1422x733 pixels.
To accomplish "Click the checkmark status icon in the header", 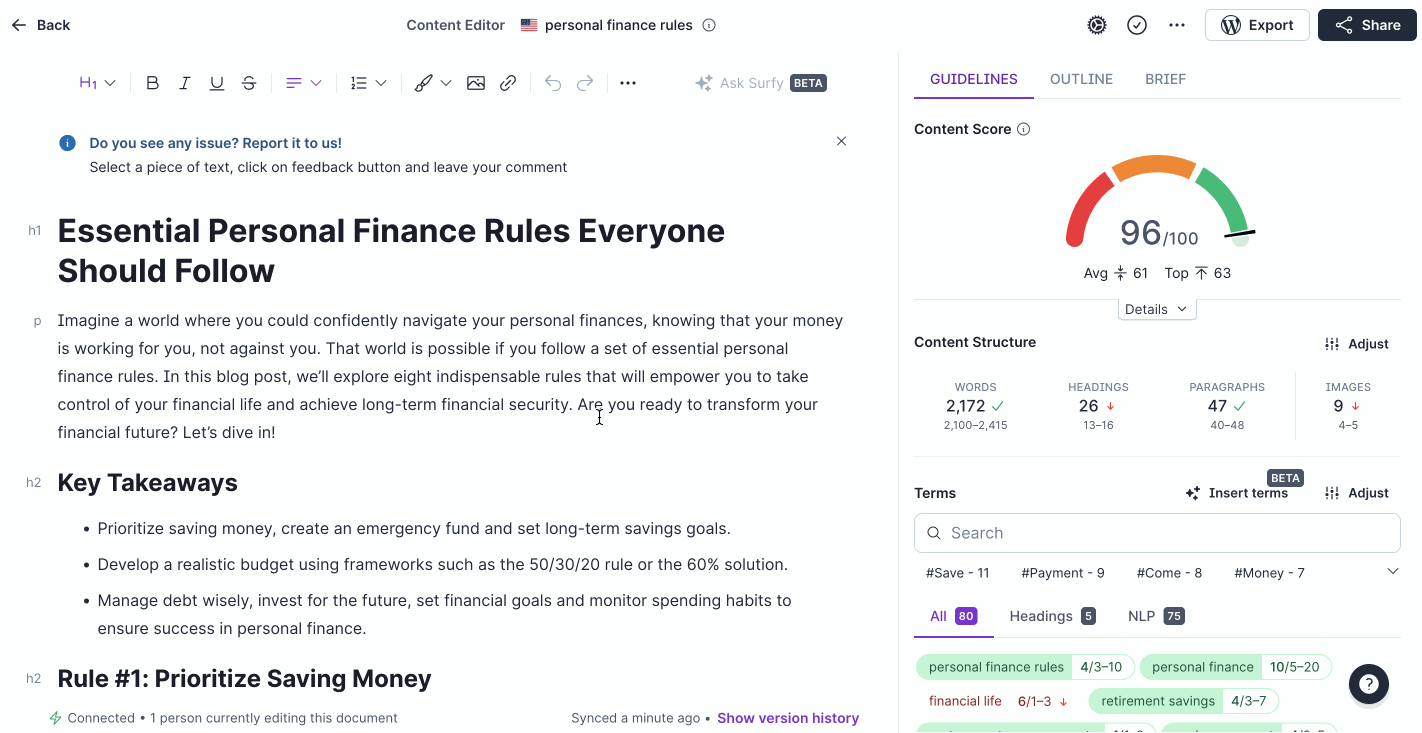I will (x=1137, y=25).
